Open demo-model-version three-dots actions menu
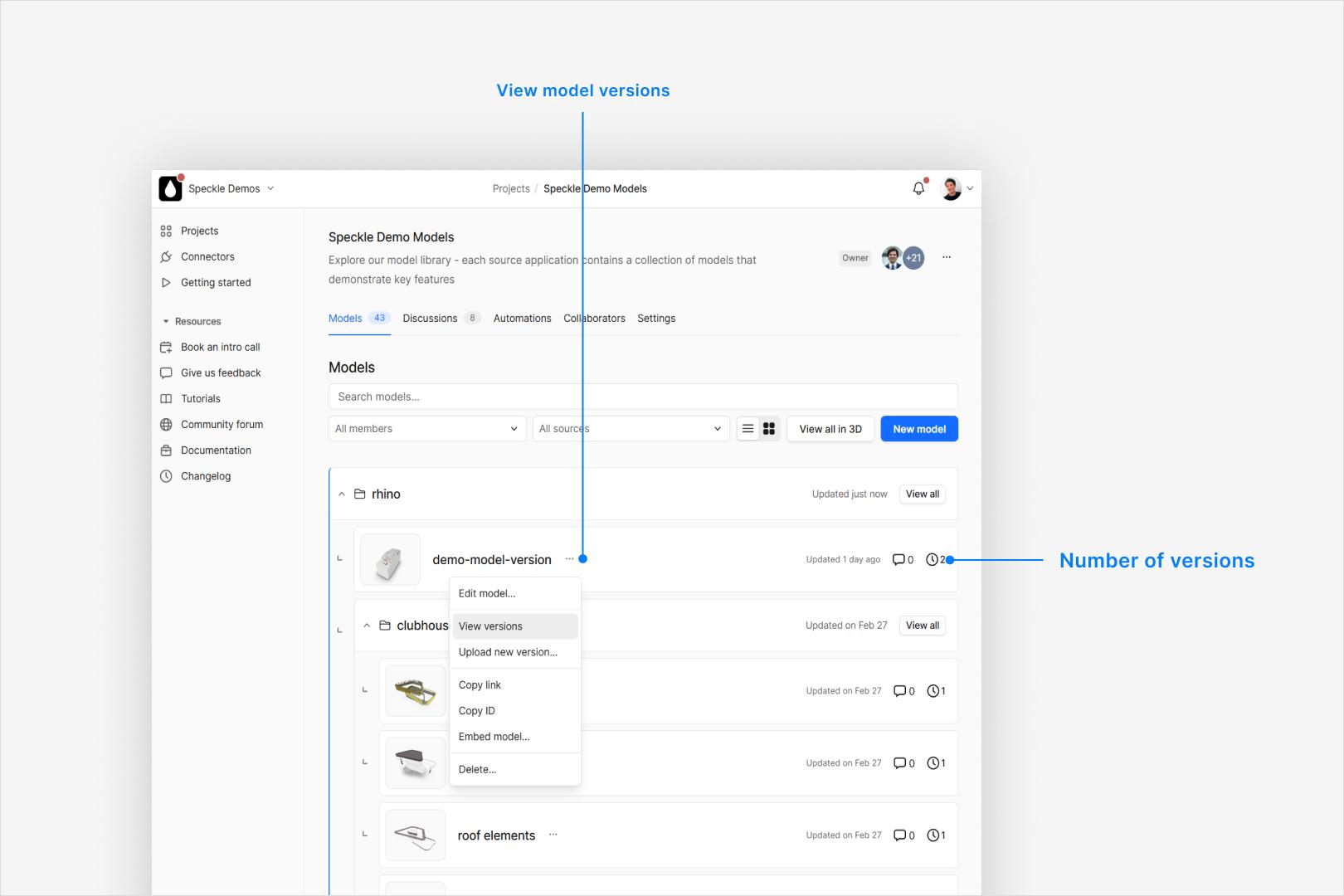 [569, 559]
